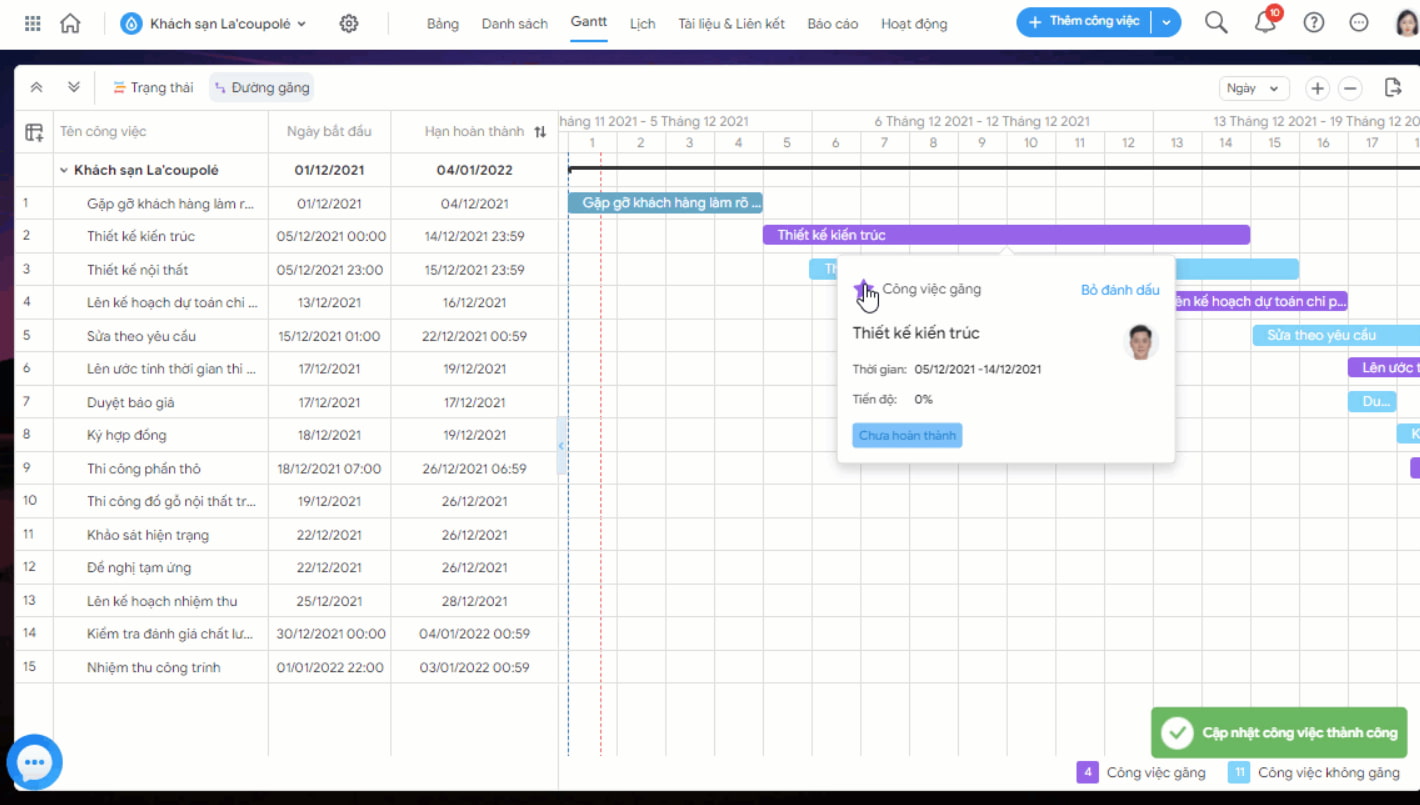This screenshot has height=805, width=1420.
Task: Toggle the Đường găng critical path view
Action: [262, 88]
